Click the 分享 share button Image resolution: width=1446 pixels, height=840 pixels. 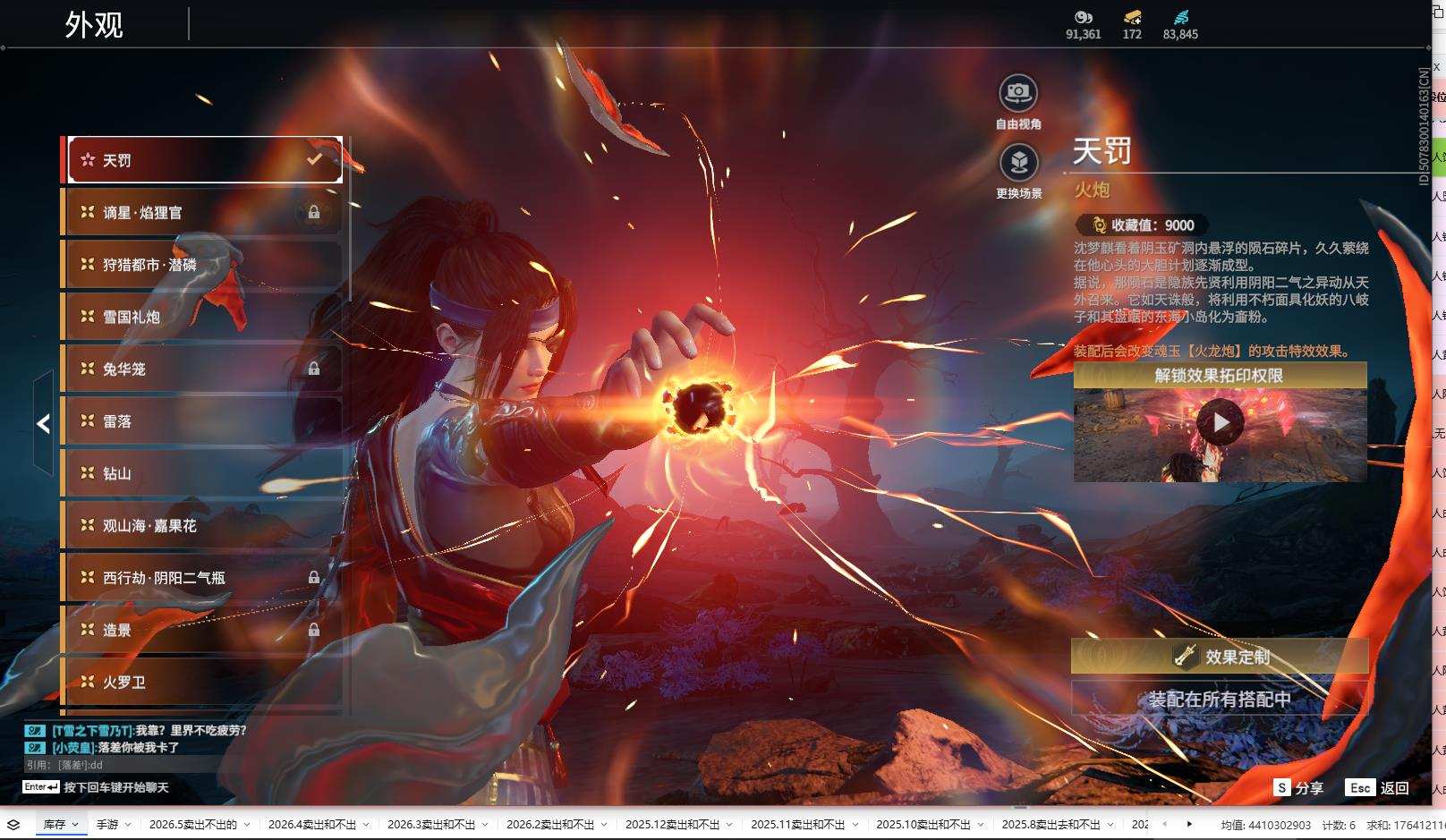point(1298,788)
